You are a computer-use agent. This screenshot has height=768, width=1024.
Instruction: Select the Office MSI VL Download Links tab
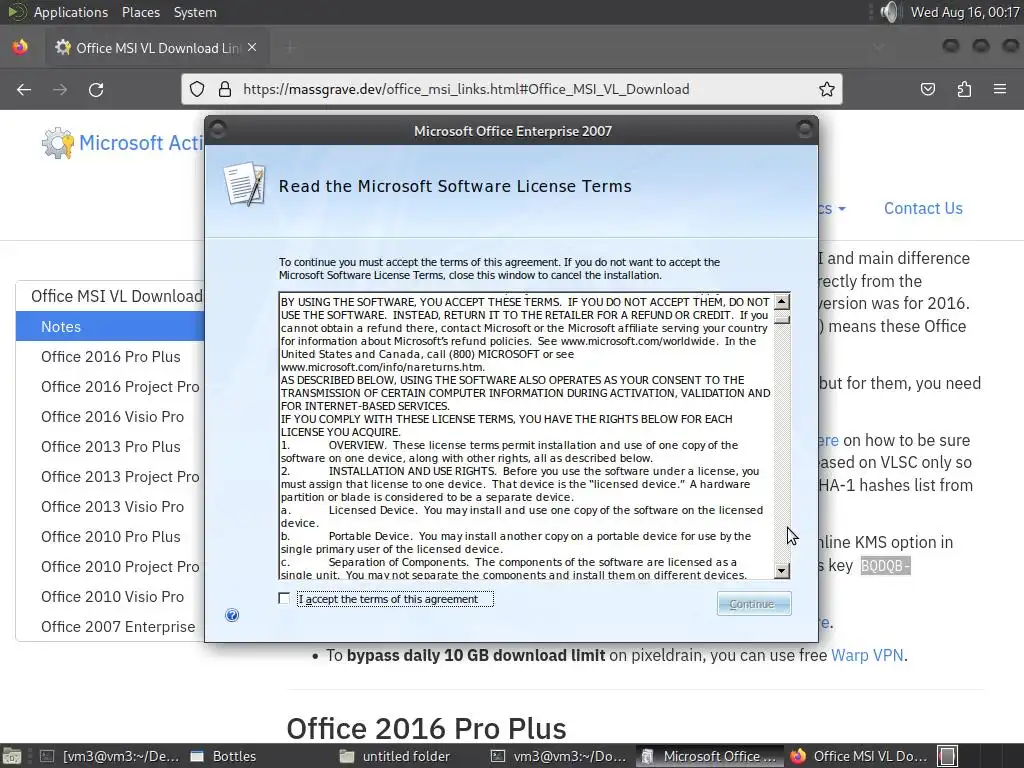[x=157, y=48]
